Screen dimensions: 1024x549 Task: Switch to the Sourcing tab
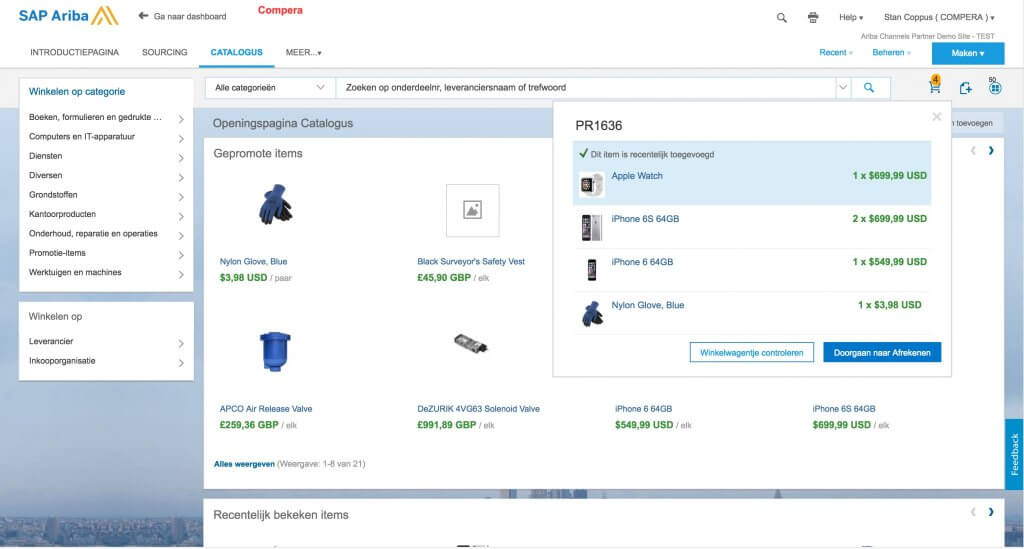point(165,52)
